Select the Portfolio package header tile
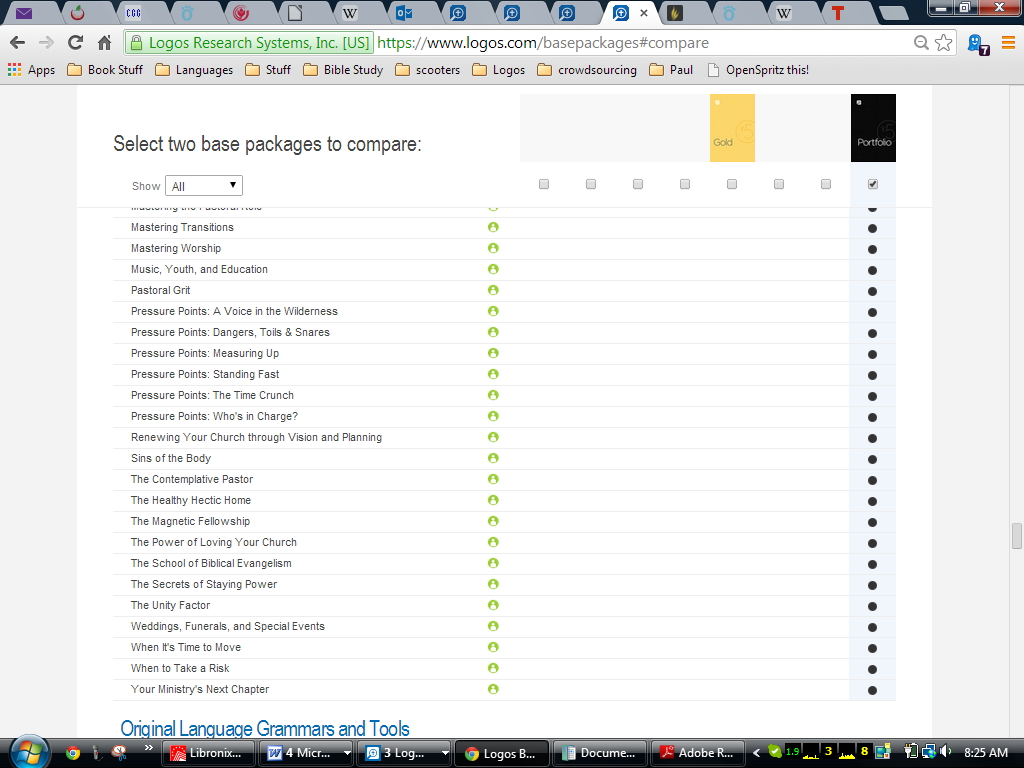Viewport: 1024px width, 768px height. pos(873,128)
